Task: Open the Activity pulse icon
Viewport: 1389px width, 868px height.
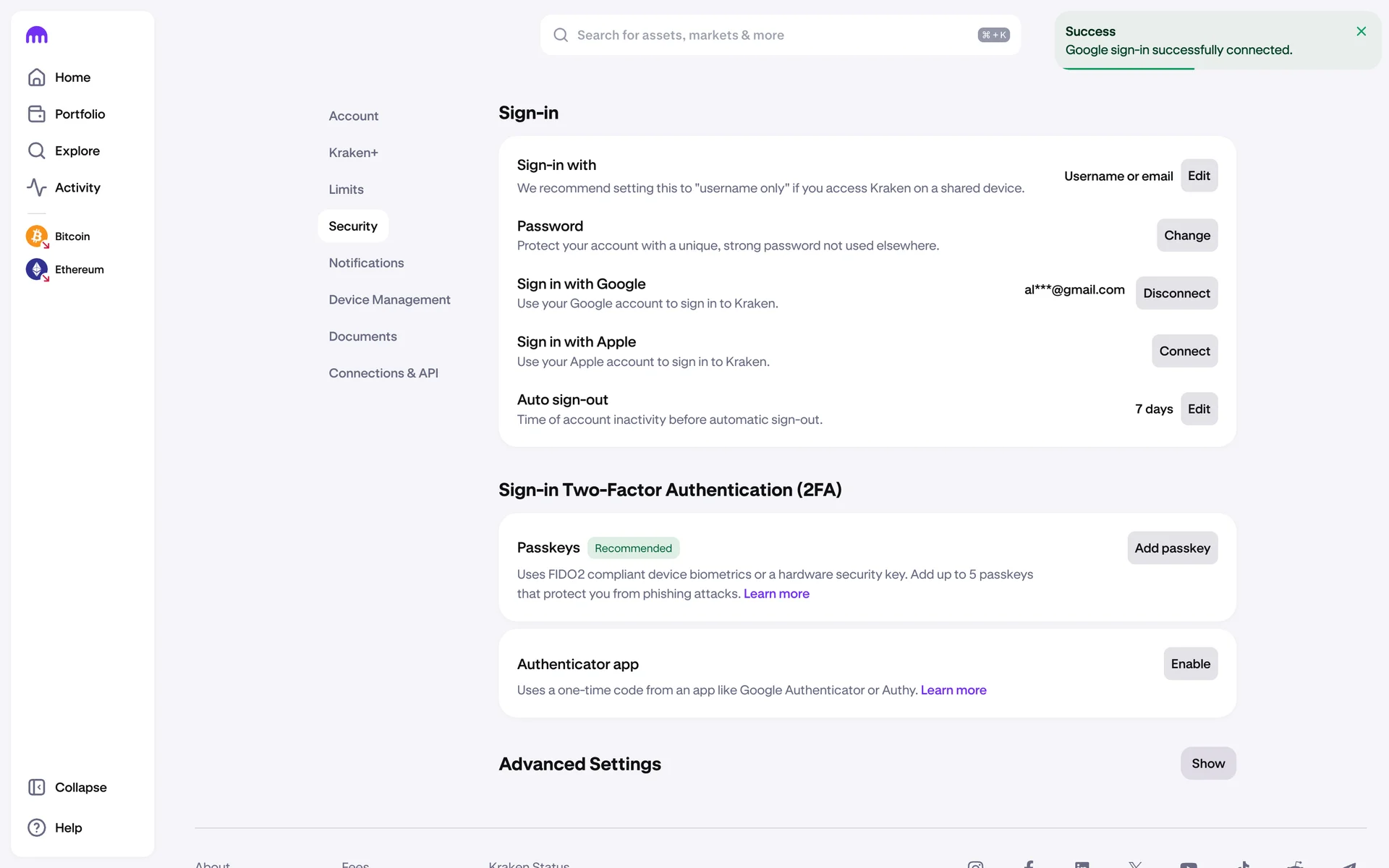Action: point(37,187)
